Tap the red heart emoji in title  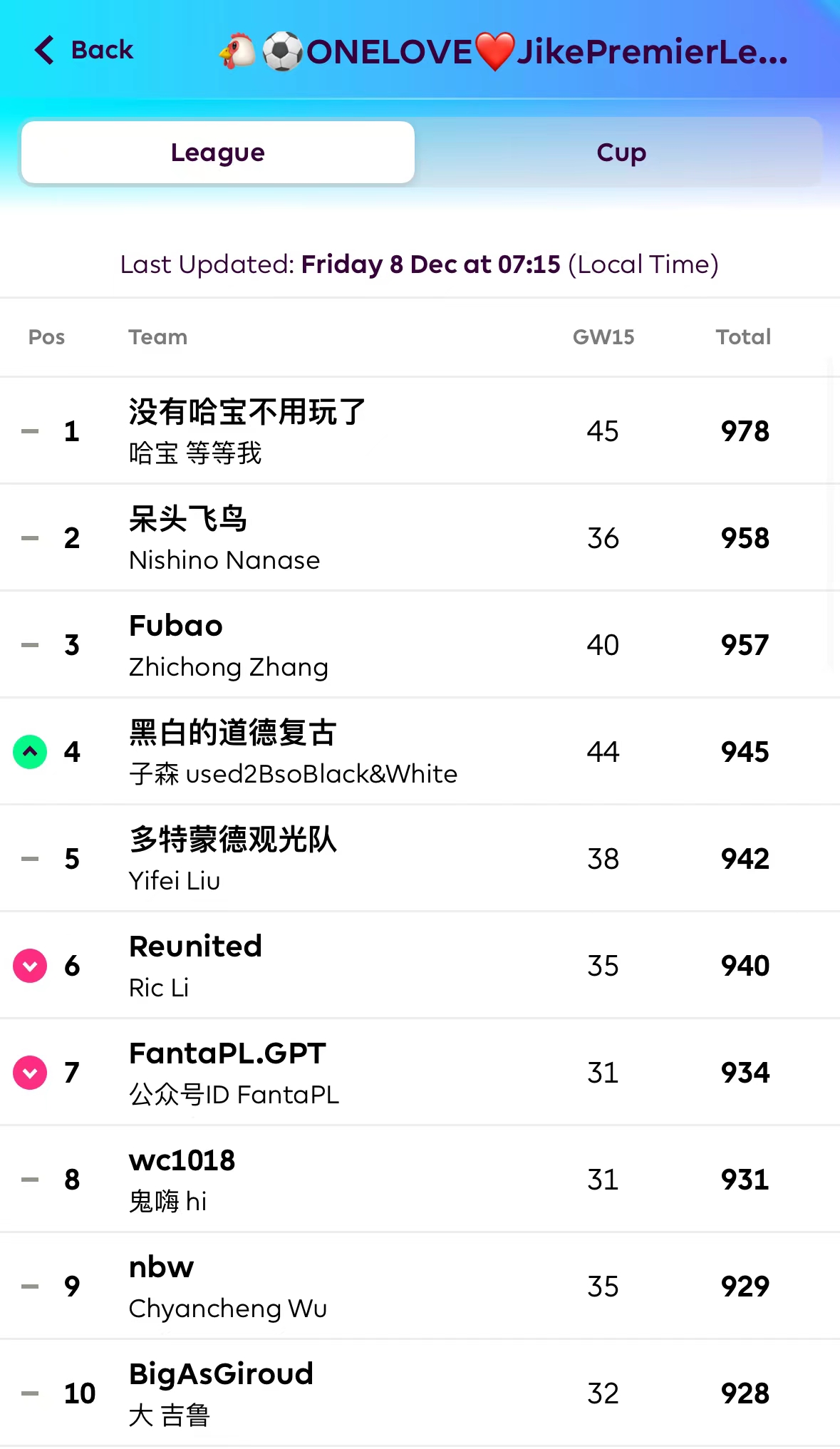(494, 51)
